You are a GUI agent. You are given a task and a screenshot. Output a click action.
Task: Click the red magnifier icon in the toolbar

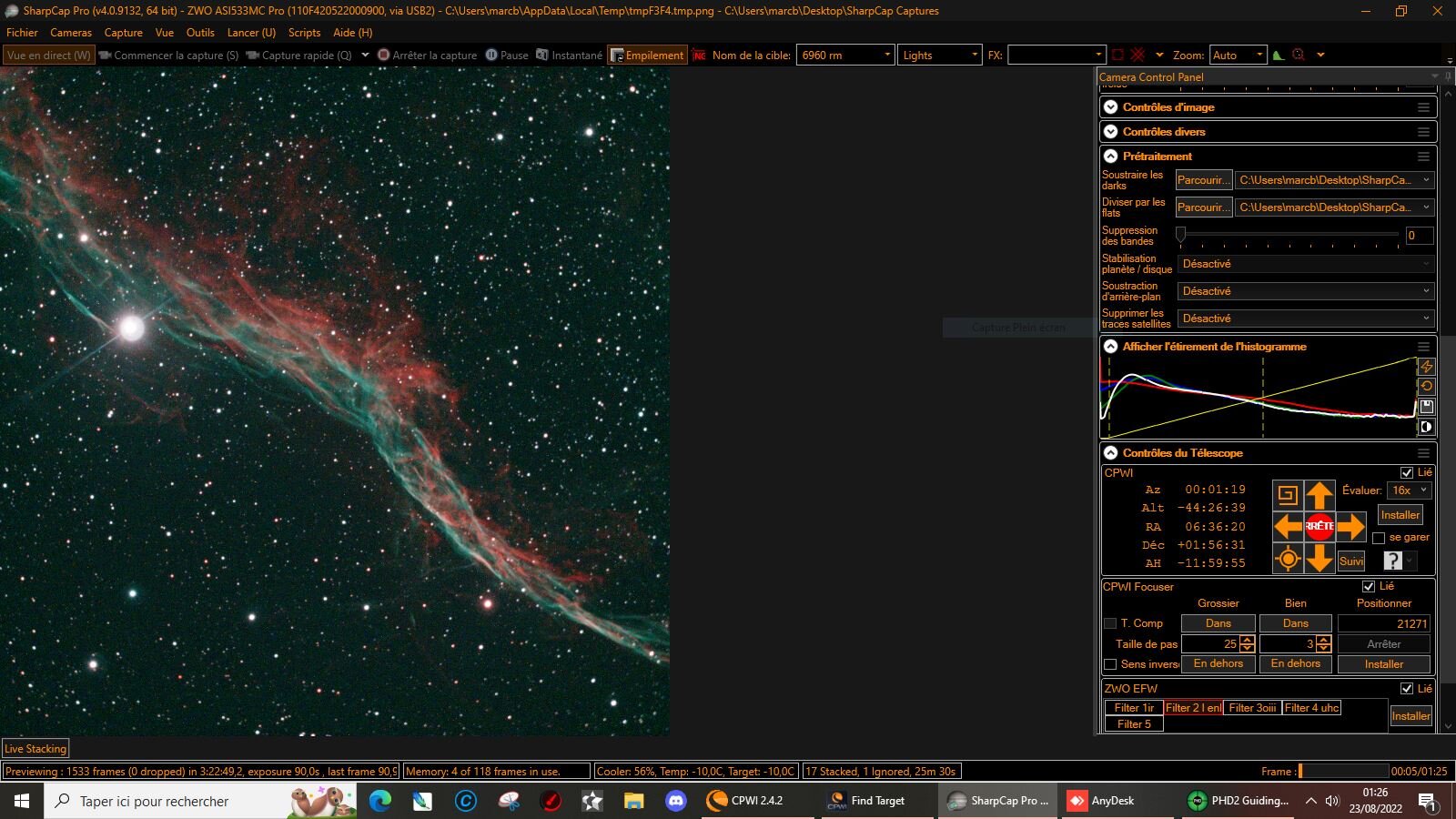pyautogui.click(x=1299, y=56)
